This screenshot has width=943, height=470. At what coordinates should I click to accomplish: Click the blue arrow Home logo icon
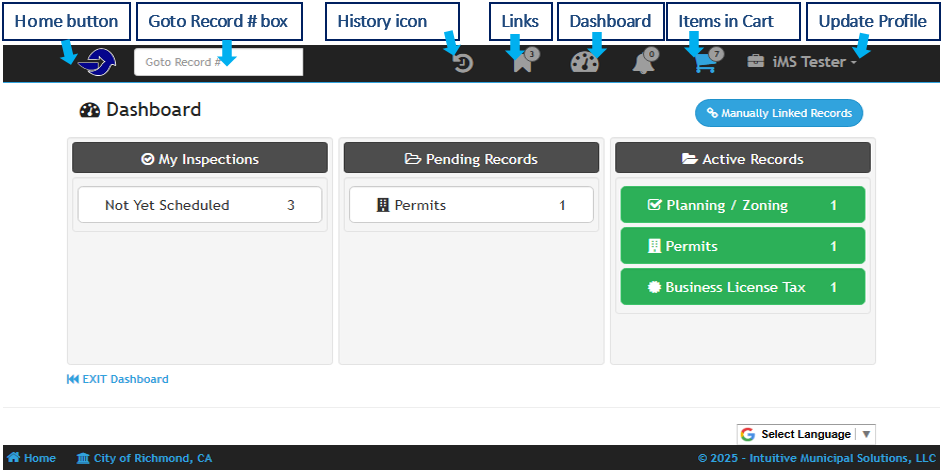point(97,61)
